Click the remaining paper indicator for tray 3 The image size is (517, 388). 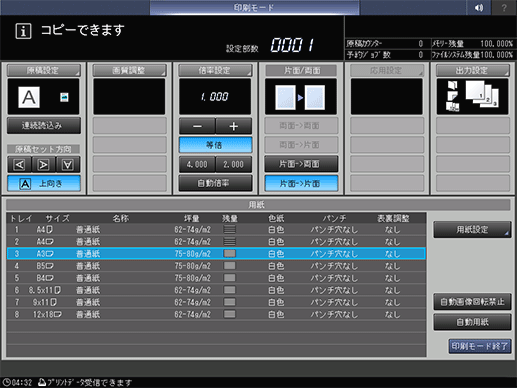click(229, 254)
